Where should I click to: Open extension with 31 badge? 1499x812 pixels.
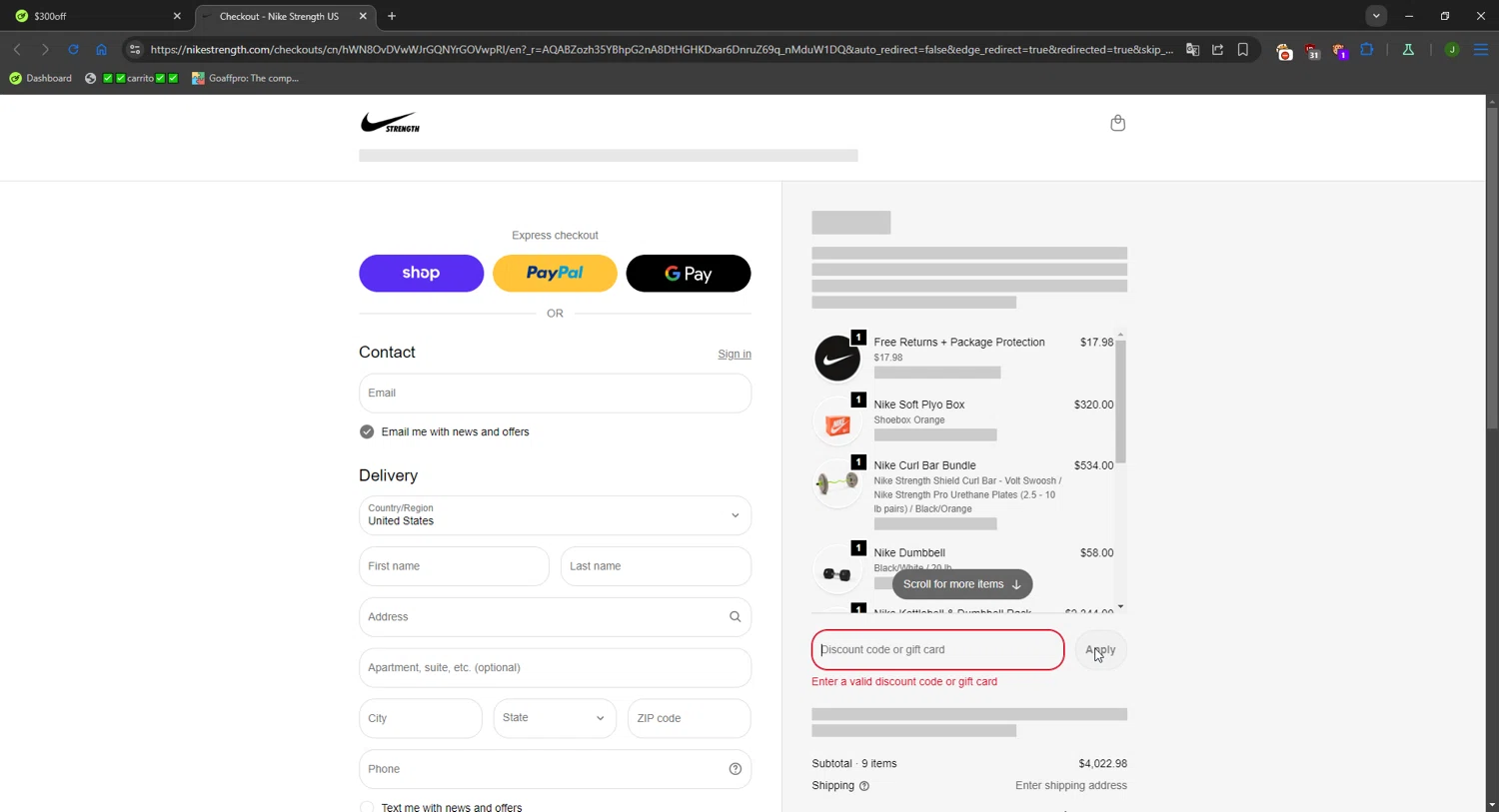coord(1312,50)
